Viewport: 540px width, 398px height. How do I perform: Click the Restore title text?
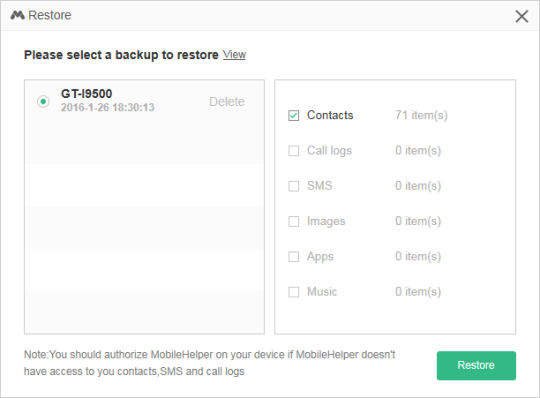tap(50, 15)
